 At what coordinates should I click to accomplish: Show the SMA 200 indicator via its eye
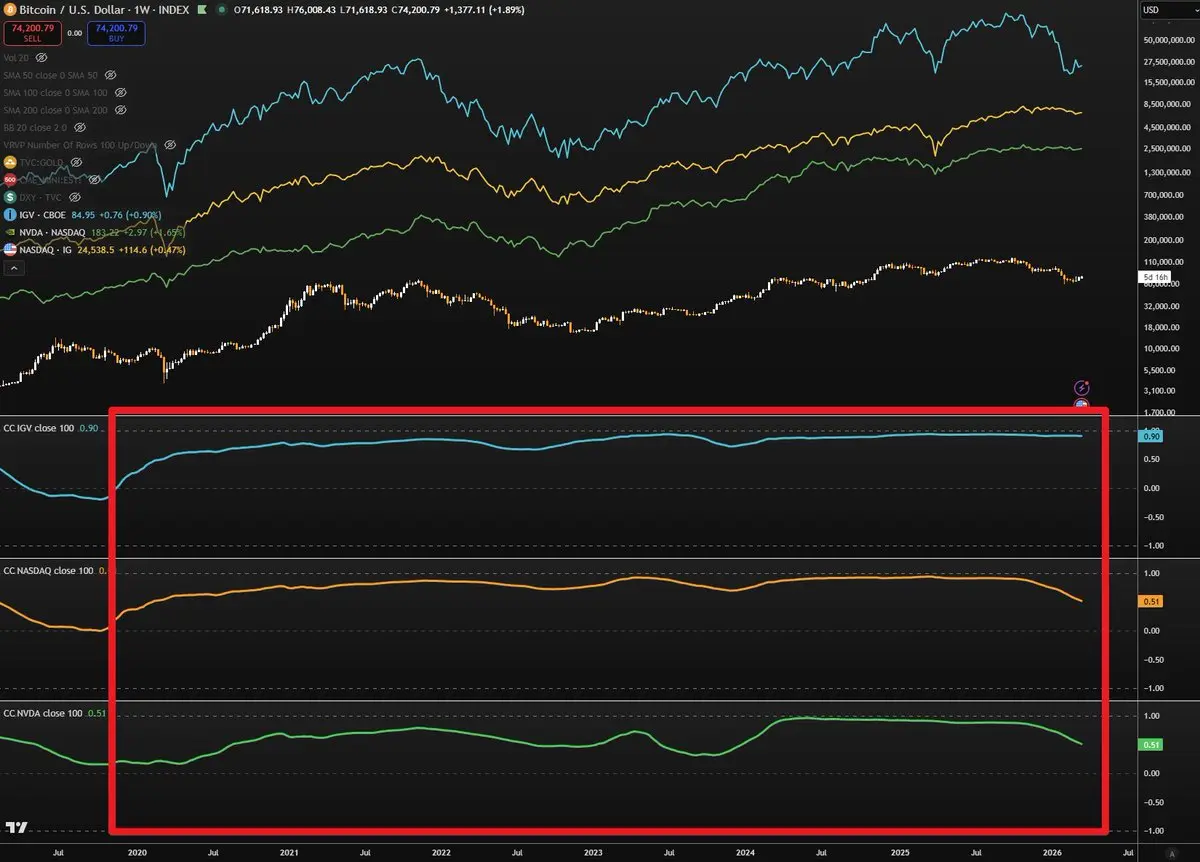click(x=121, y=110)
